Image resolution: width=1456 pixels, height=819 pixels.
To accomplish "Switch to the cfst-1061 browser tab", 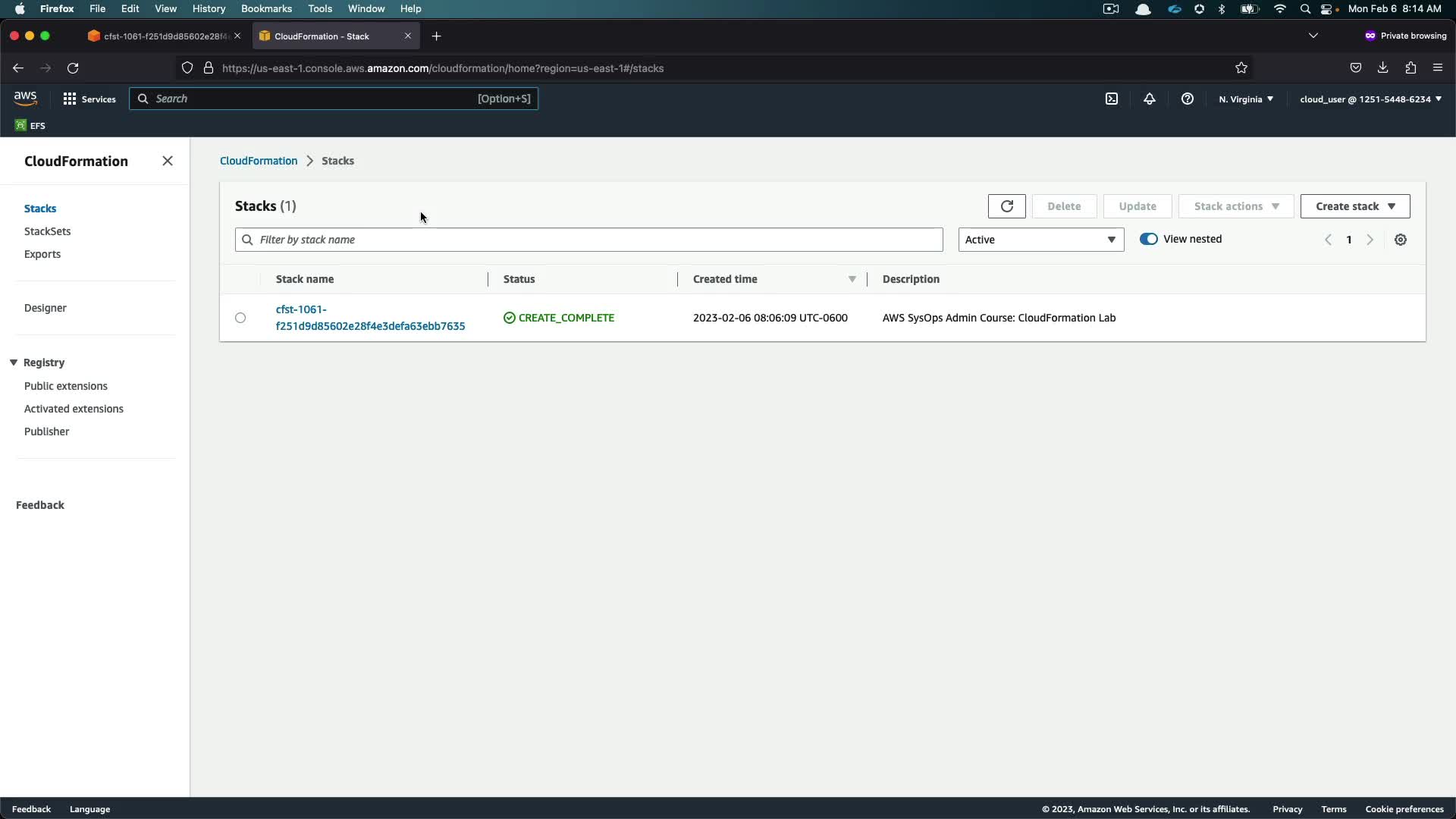I will point(163,36).
